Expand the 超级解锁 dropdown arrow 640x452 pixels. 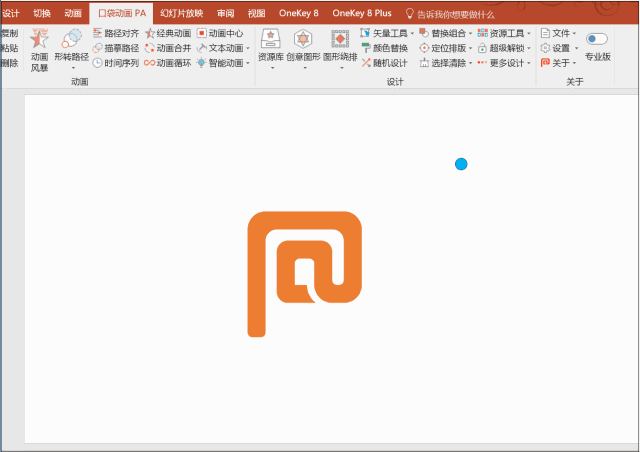pyautogui.click(x=529, y=48)
